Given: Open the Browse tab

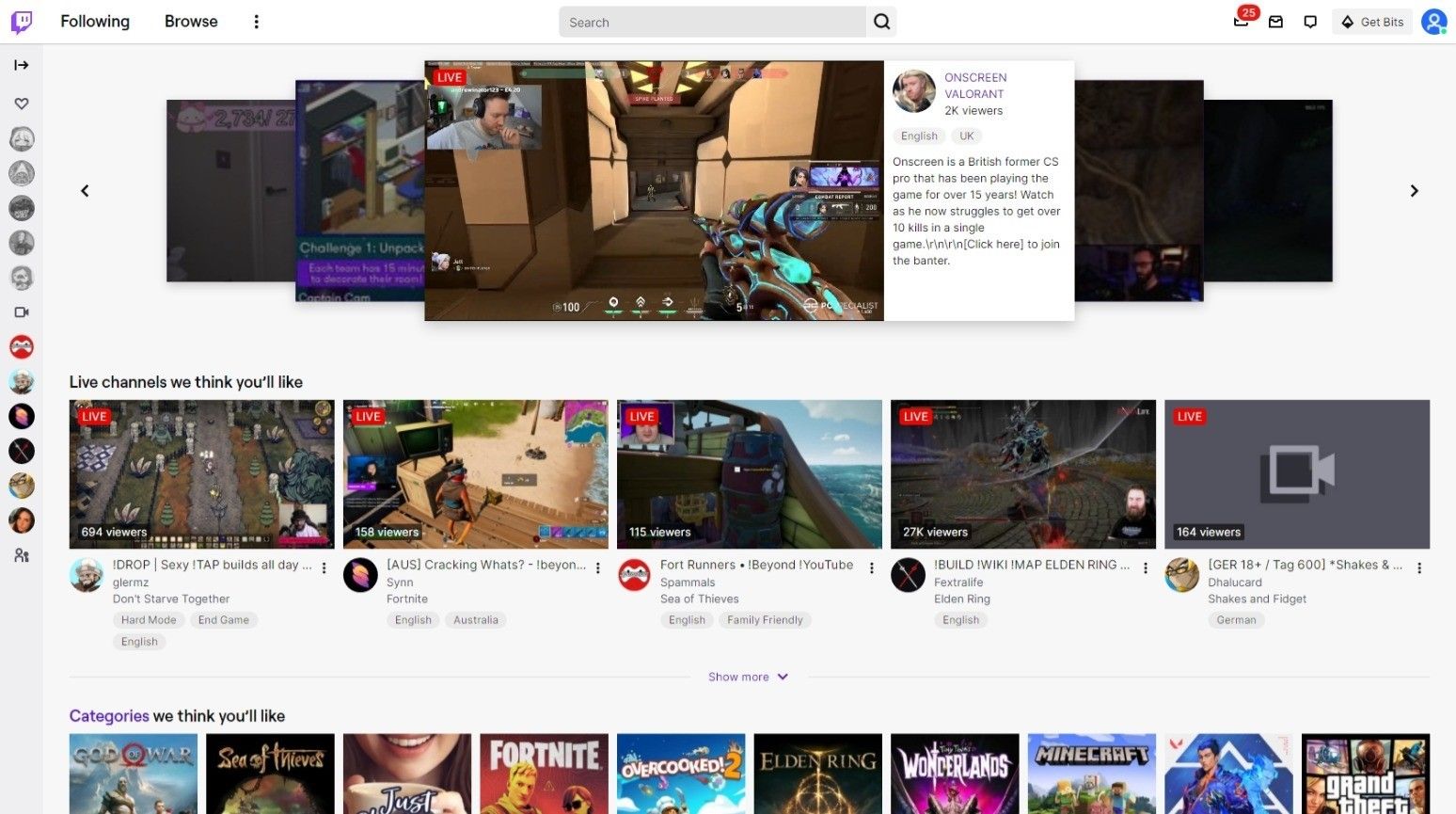Looking at the screenshot, I should point(191,22).
